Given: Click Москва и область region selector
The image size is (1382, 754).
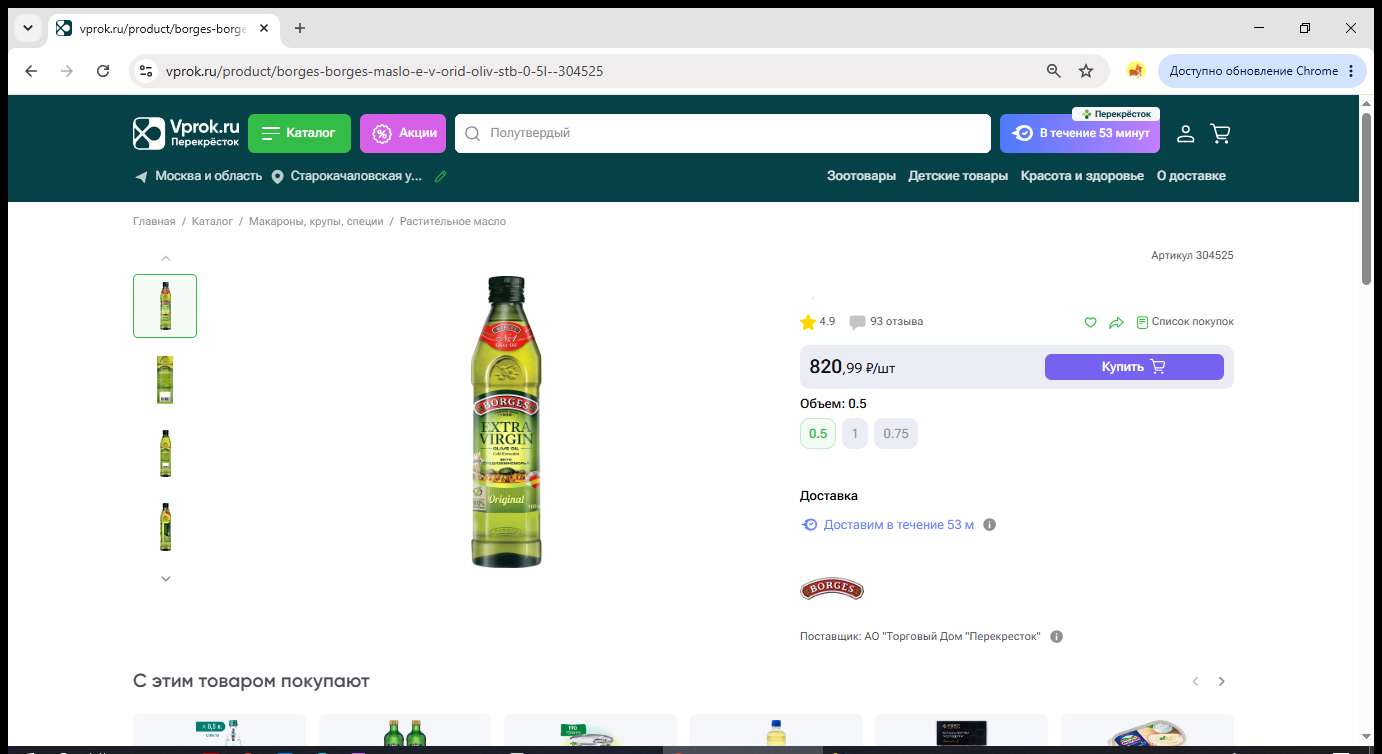Looking at the screenshot, I should [208, 176].
